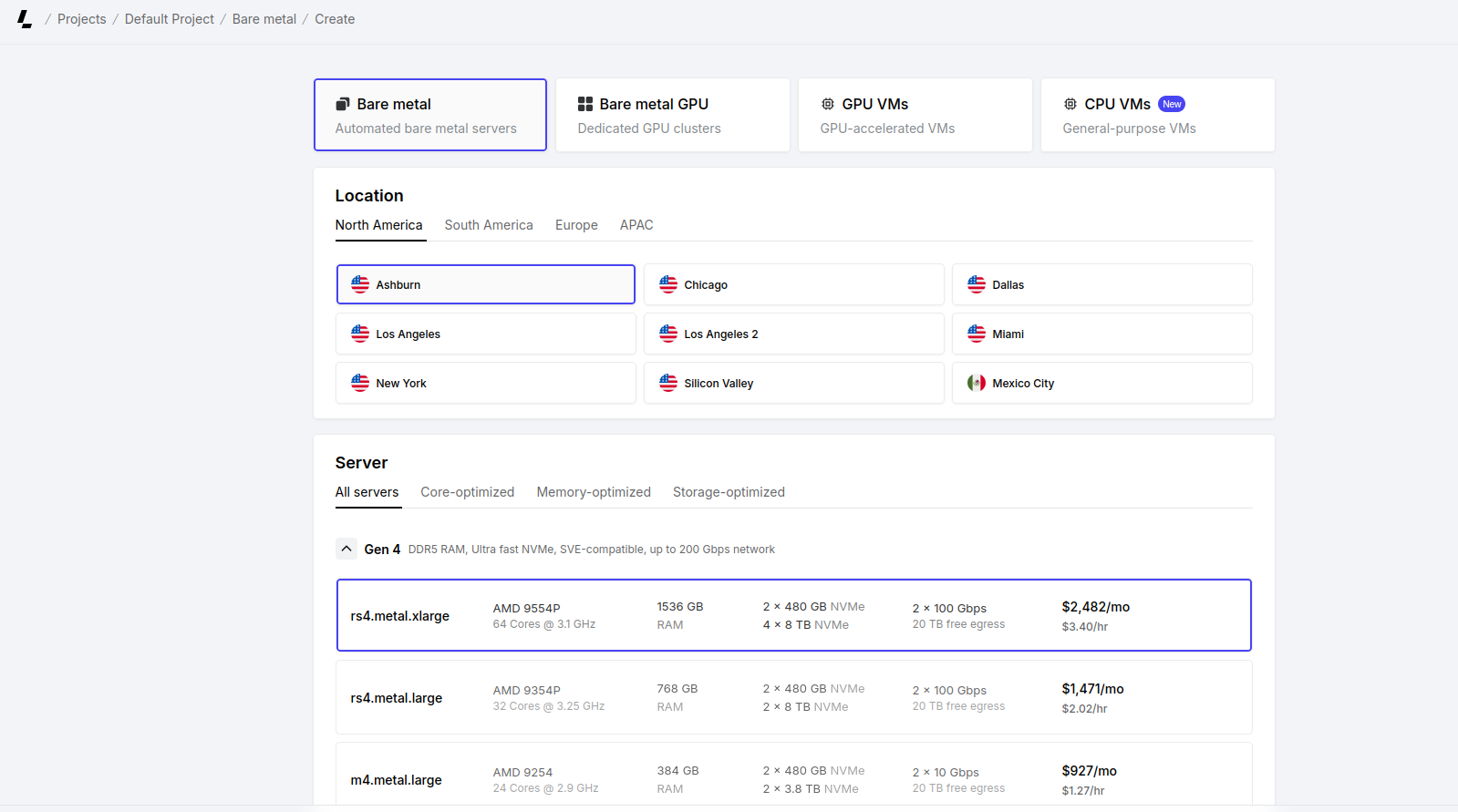Viewport: 1458px width, 812px height.
Task: Click the CPU VMs chip icon
Action: point(1070,104)
